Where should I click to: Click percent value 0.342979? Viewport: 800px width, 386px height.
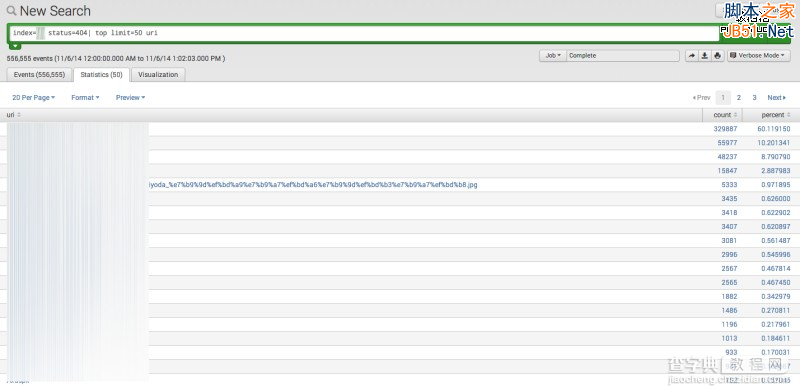(x=776, y=296)
